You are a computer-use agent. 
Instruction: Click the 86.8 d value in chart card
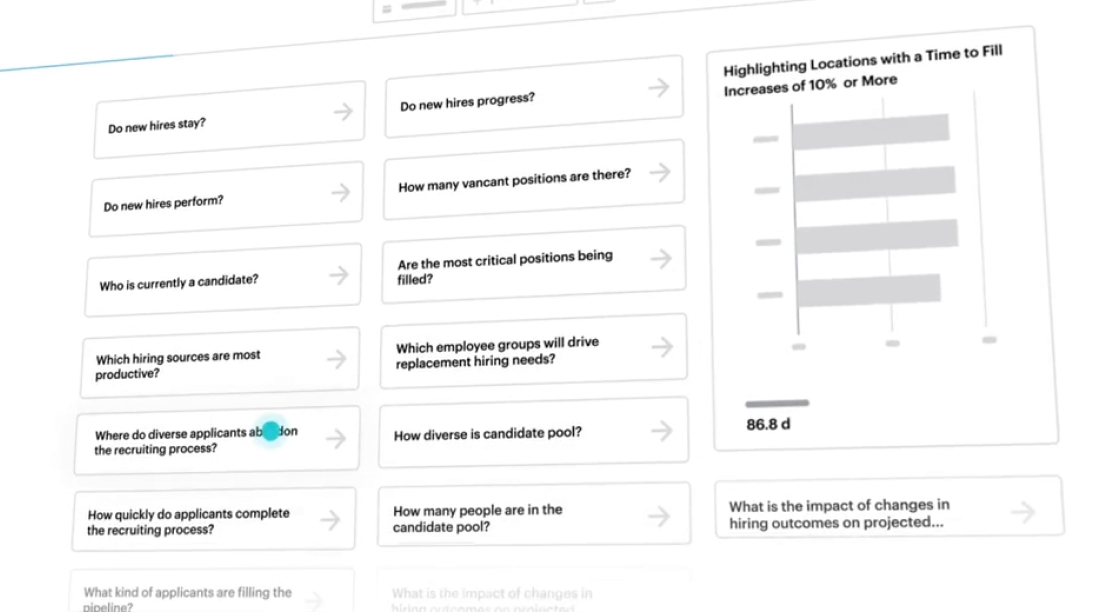768,424
